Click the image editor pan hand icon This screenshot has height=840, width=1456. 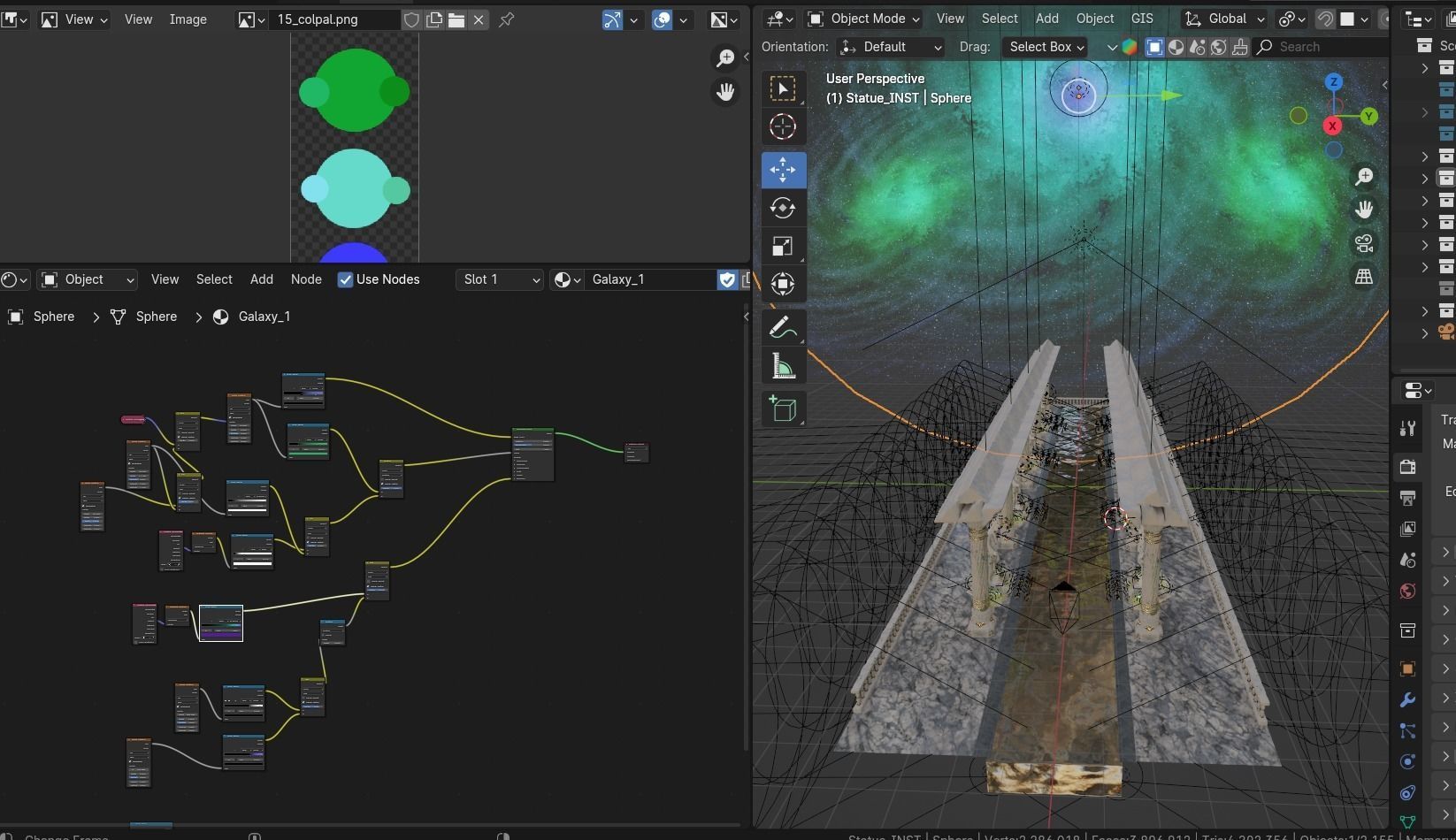[x=725, y=91]
